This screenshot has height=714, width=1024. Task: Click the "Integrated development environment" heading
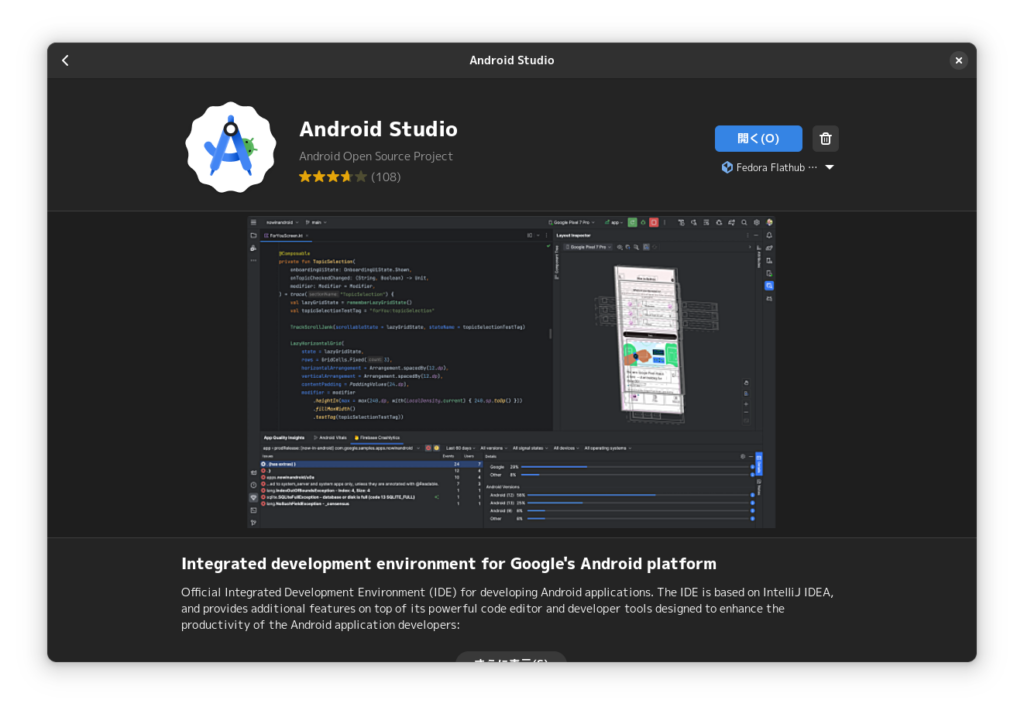click(449, 564)
